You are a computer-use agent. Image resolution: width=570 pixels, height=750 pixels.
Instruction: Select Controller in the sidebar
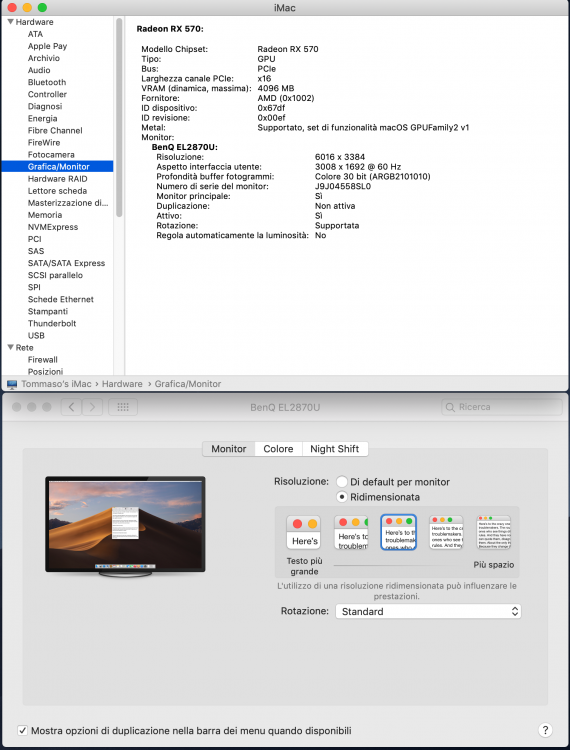(47, 94)
